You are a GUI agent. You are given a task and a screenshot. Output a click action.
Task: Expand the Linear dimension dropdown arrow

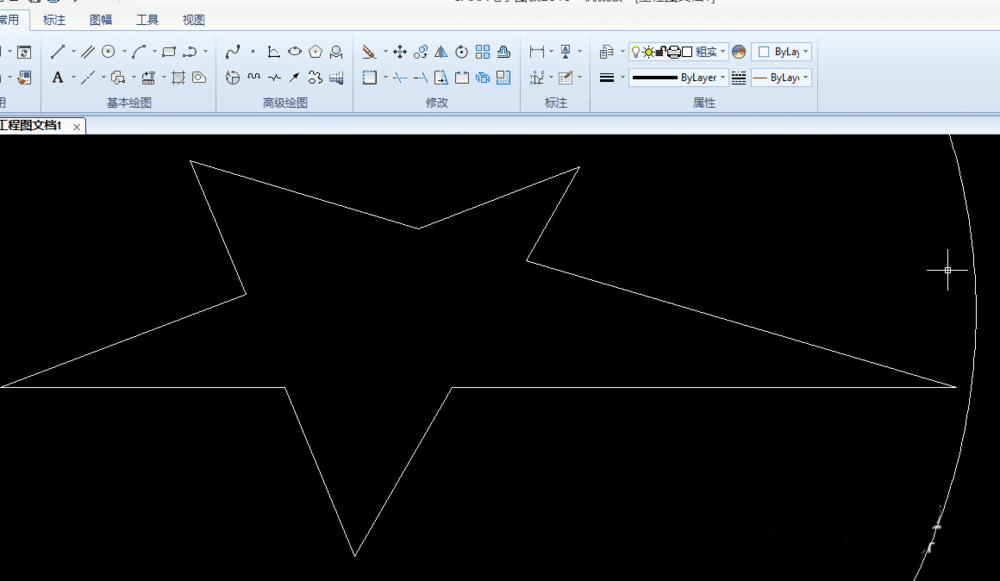click(551, 52)
